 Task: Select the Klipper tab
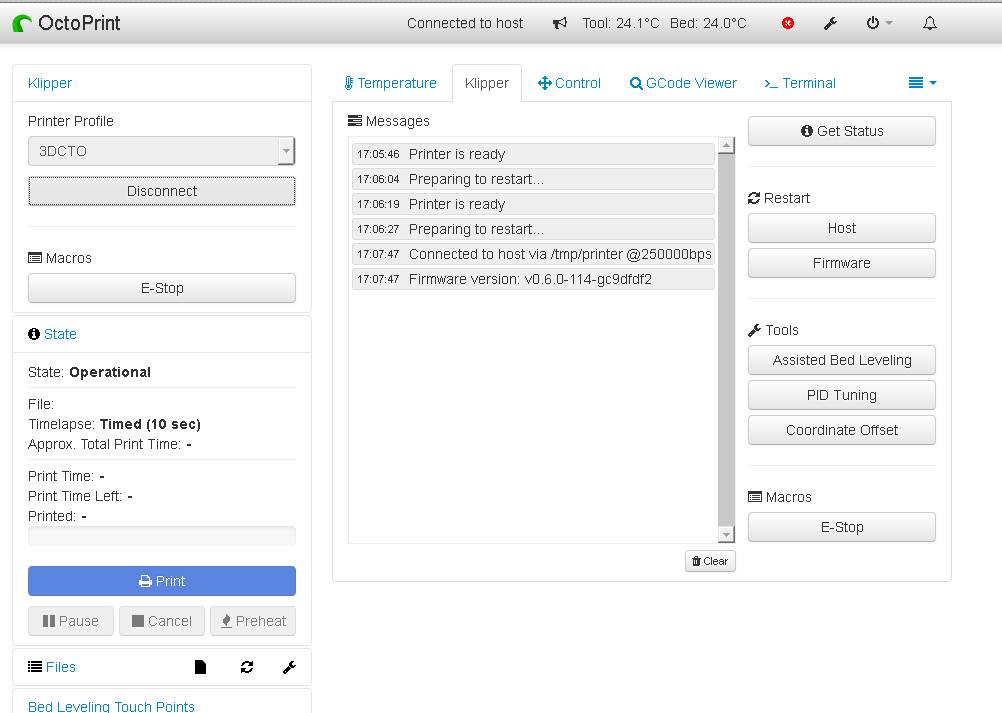[x=487, y=83]
